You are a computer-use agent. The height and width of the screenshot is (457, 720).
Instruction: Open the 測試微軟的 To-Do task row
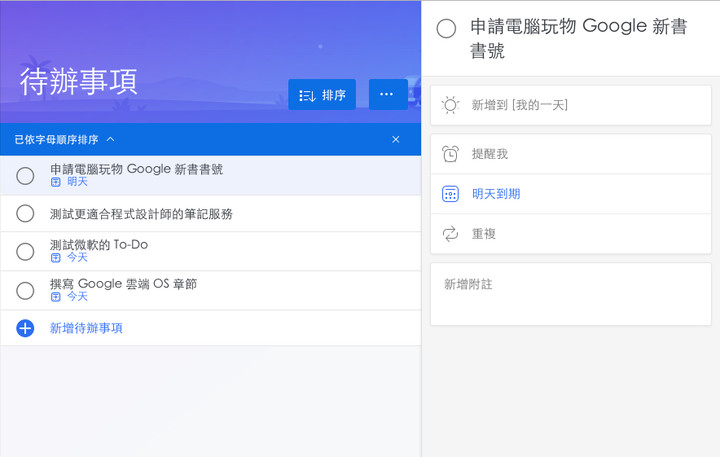click(210, 251)
